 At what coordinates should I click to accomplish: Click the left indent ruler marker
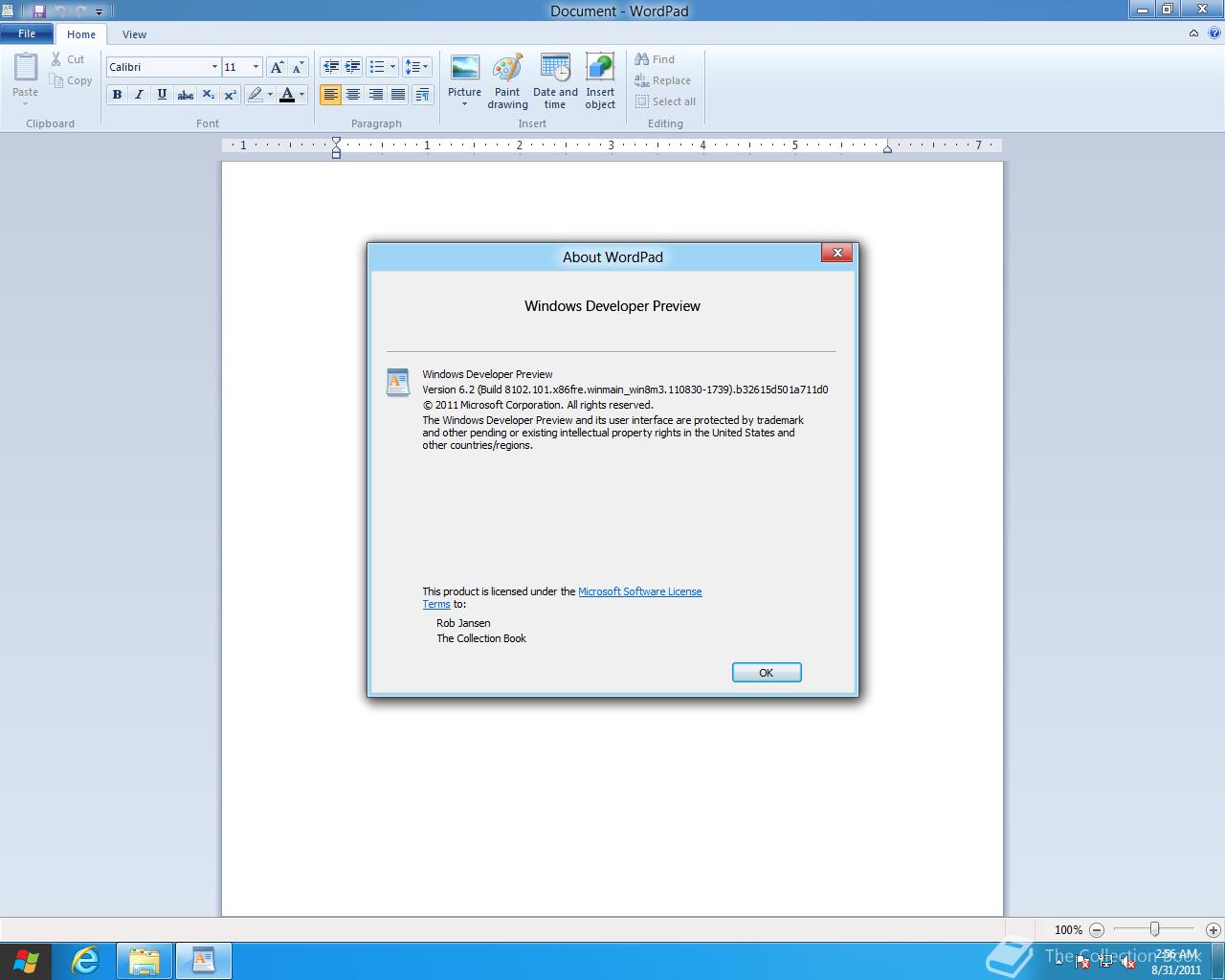(x=336, y=153)
